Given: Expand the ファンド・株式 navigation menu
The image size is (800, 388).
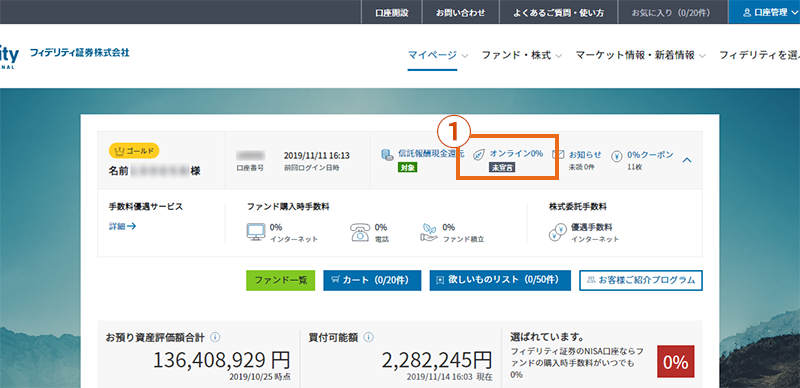Looking at the screenshot, I should tap(521, 56).
